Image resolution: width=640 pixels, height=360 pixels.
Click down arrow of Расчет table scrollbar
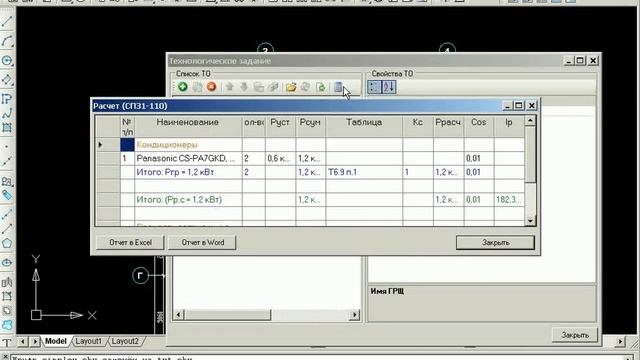click(x=530, y=221)
